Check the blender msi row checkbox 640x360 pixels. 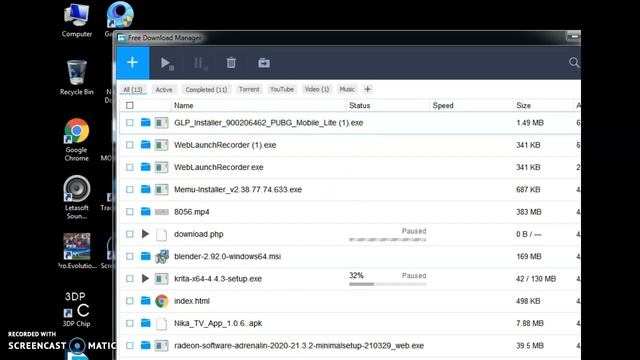click(x=130, y=256)
